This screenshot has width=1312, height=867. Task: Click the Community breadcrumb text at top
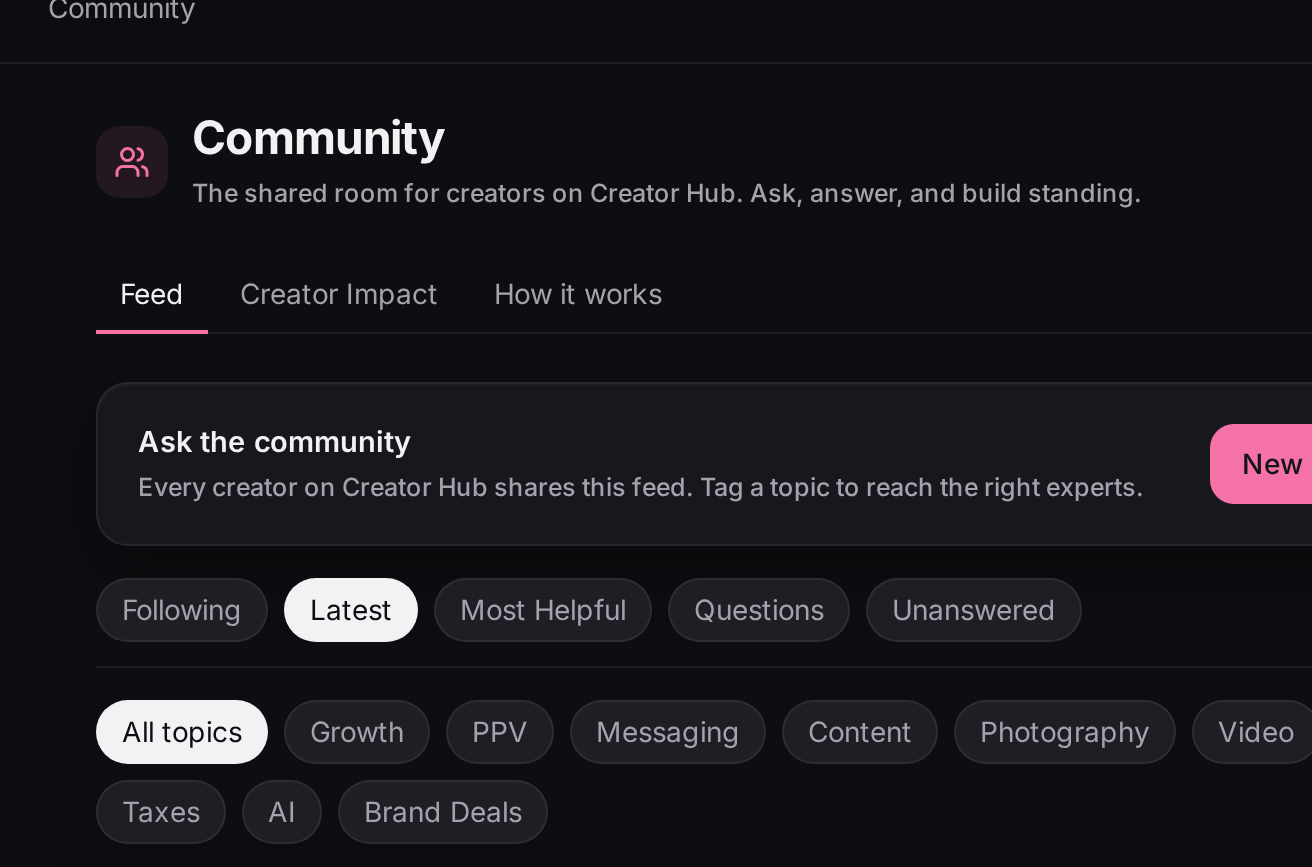tap(122, 11)
